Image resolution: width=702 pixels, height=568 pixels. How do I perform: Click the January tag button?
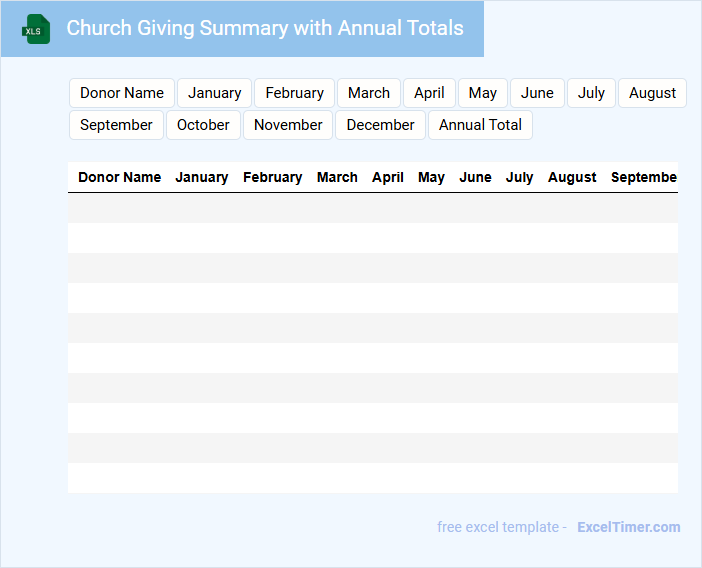pyautogui.click(x=214, y=93)
